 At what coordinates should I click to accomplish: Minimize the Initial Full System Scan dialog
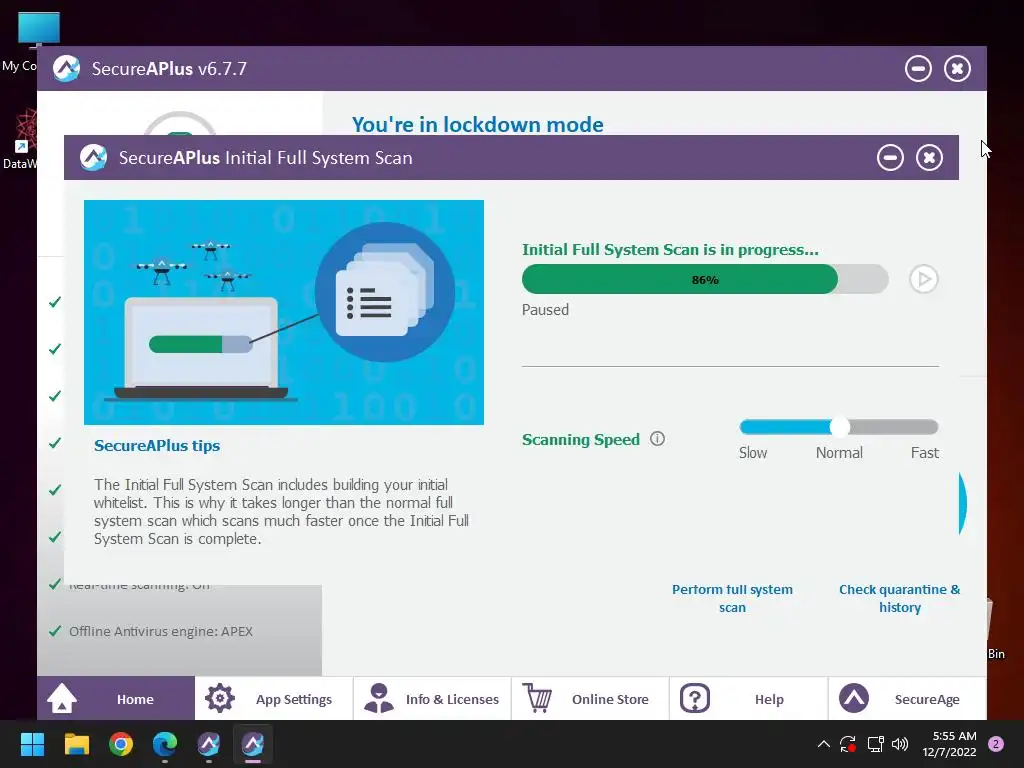coord(890,157)
